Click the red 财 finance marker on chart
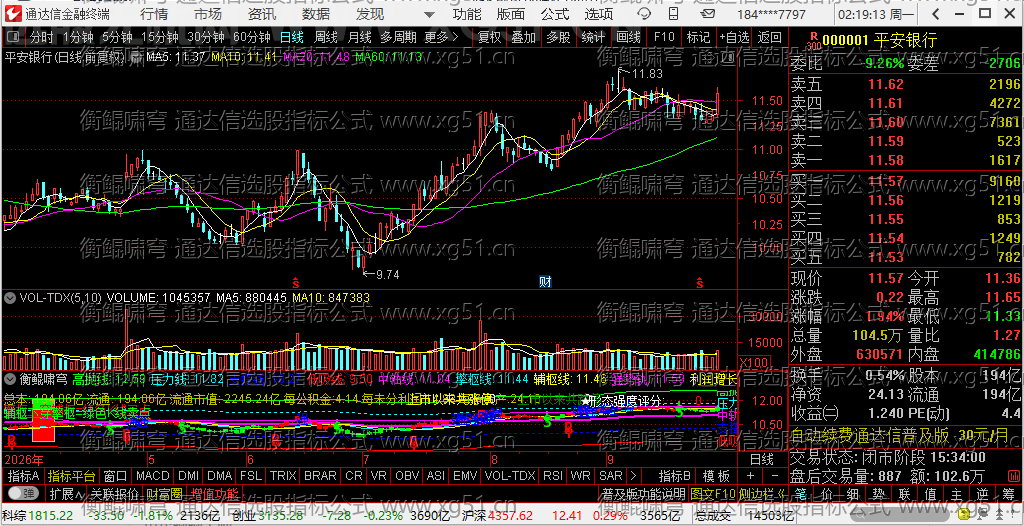This screenshot has width=1024, height=526. [x=545, y=282]
